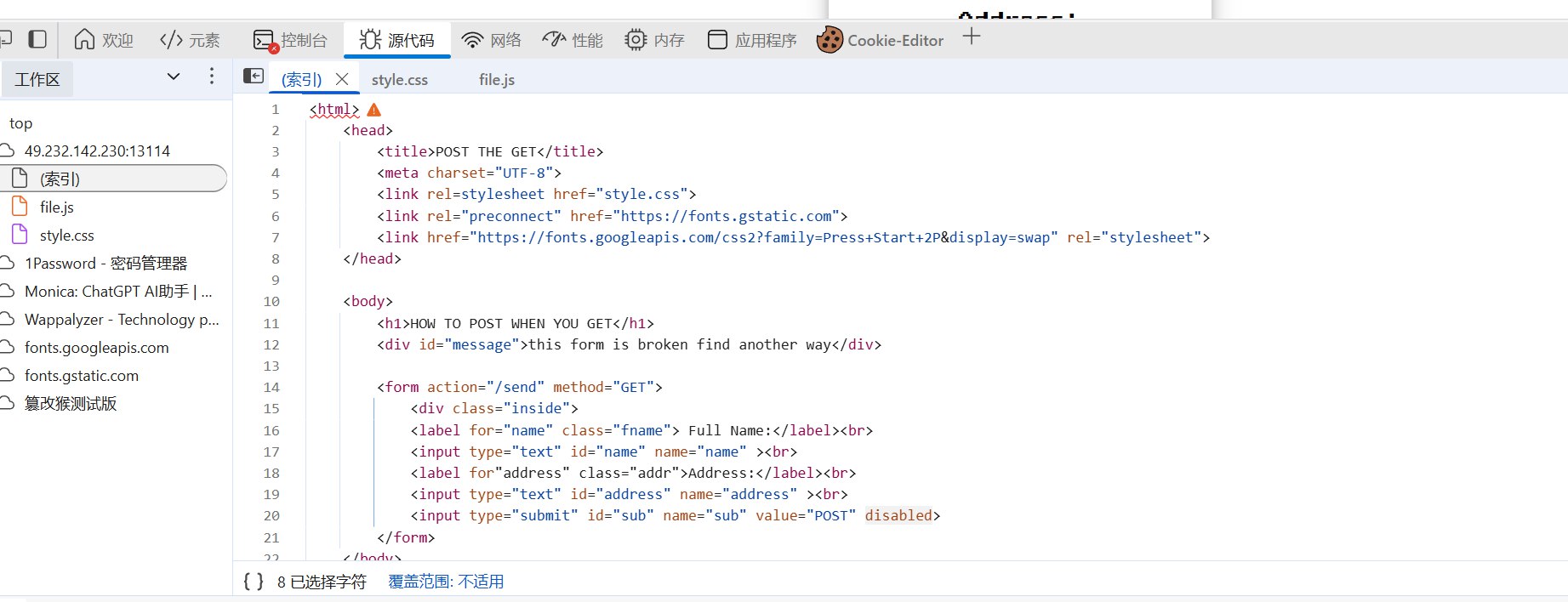This screenshot has height=602, width=1568.
Task: Open the Cookie-Editor cookie icon tab
Action: coord(881,40)
